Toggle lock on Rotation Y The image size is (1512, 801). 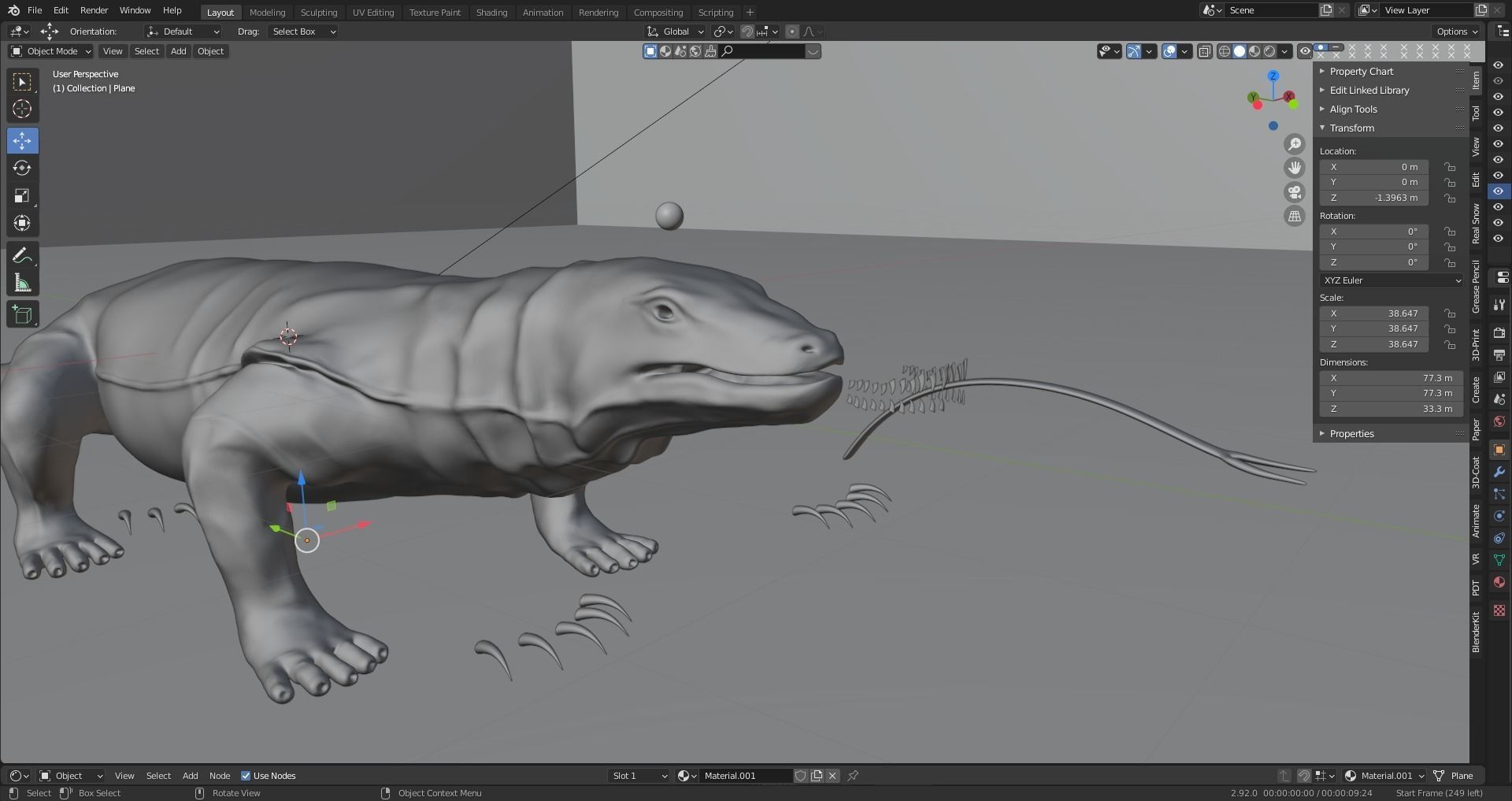click(x=1450, y=247)
